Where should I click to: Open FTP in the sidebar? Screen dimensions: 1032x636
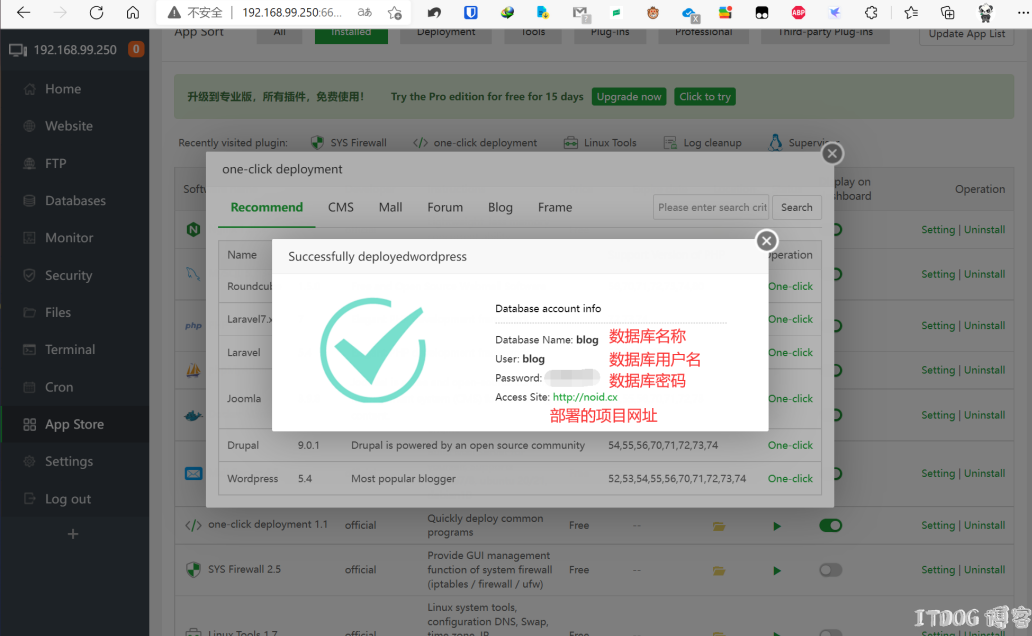pyautogui.click(x=55, y=163)
